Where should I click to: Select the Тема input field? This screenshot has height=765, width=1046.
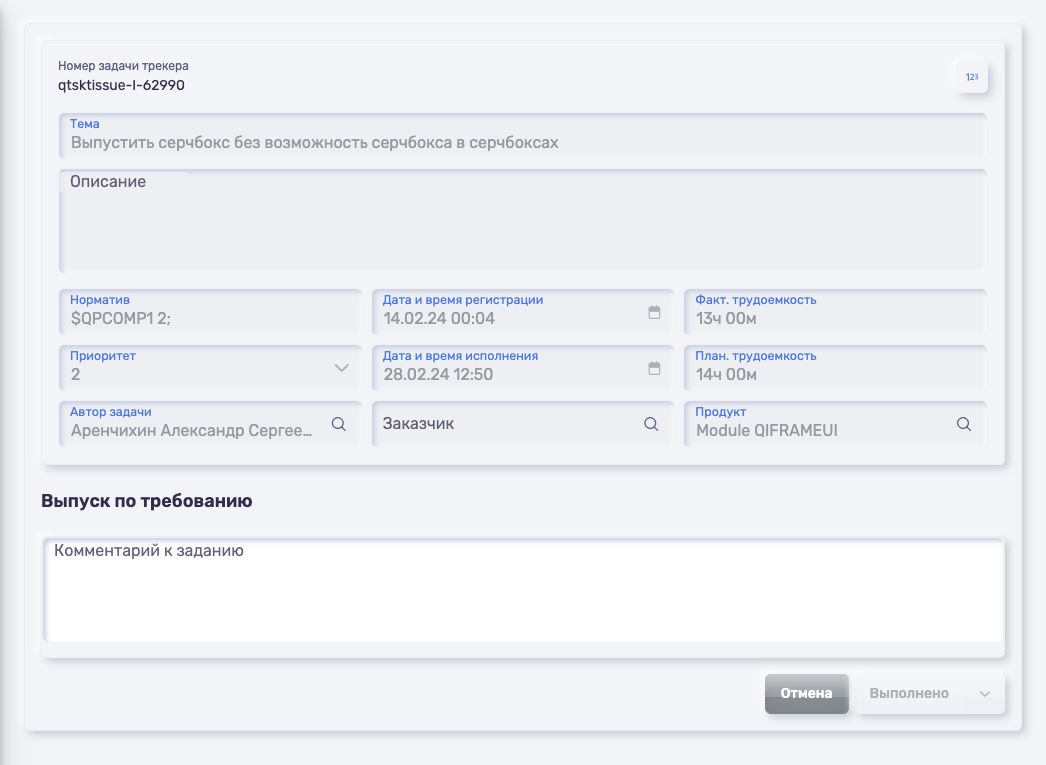click(x=522, y=142)
